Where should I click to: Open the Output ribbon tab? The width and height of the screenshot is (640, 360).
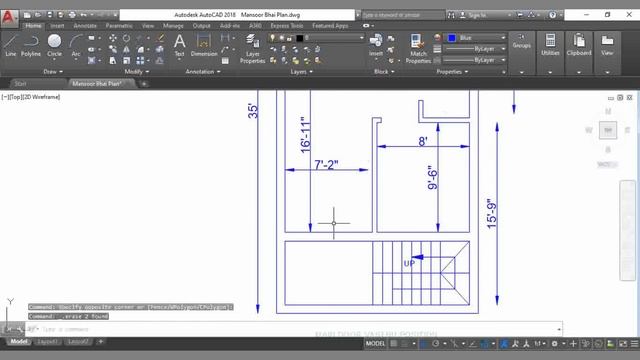point(201,26)
